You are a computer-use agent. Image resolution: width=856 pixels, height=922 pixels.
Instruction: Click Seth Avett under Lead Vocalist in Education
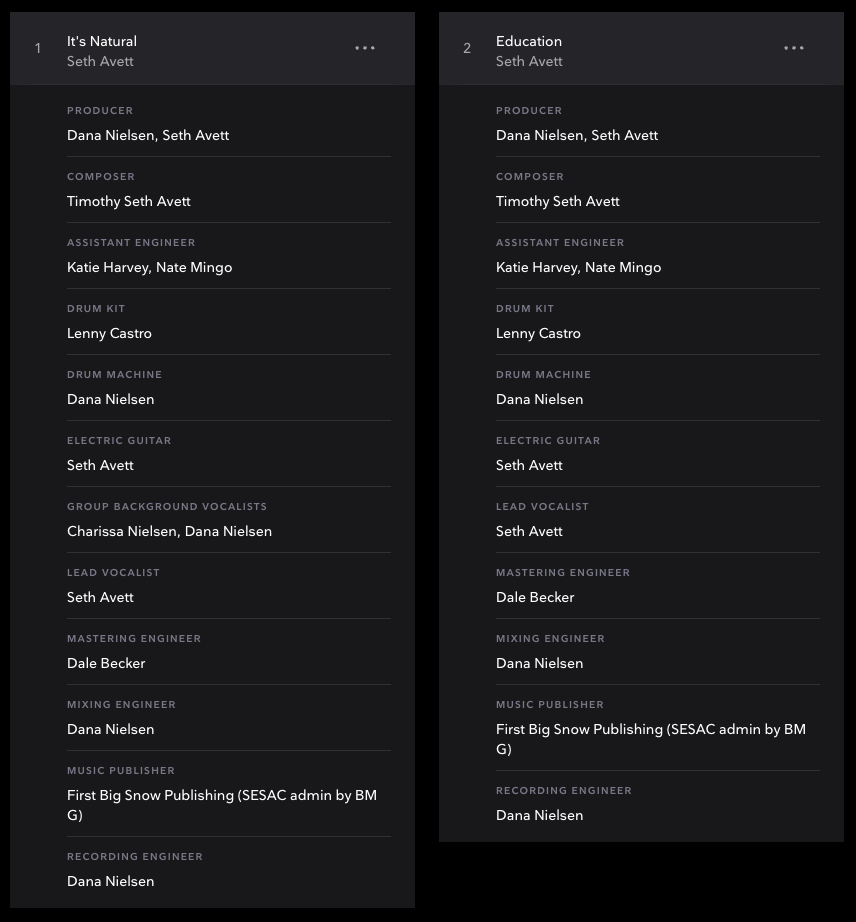(529, 531)
